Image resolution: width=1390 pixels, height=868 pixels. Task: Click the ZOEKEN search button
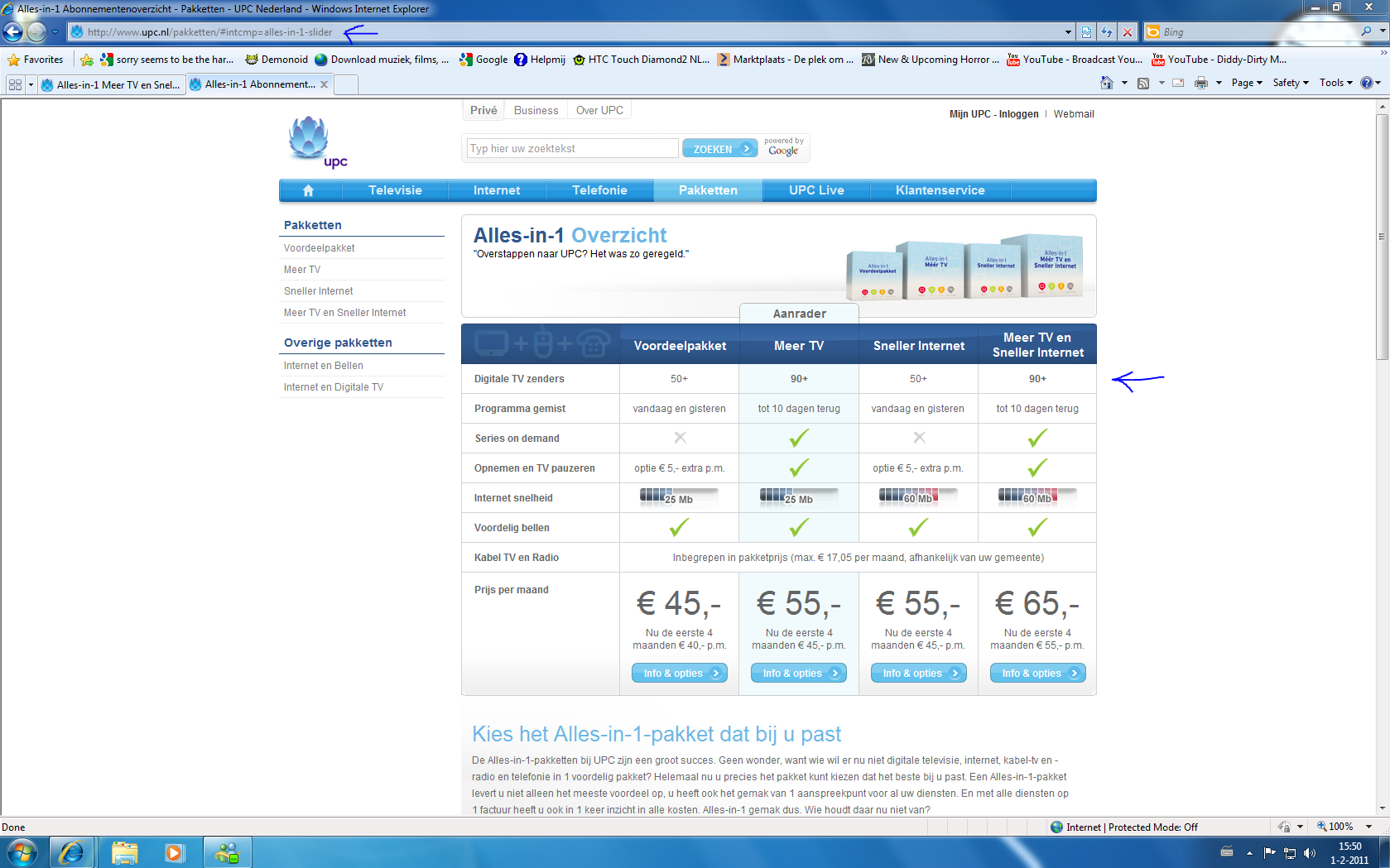pos(720,149)
